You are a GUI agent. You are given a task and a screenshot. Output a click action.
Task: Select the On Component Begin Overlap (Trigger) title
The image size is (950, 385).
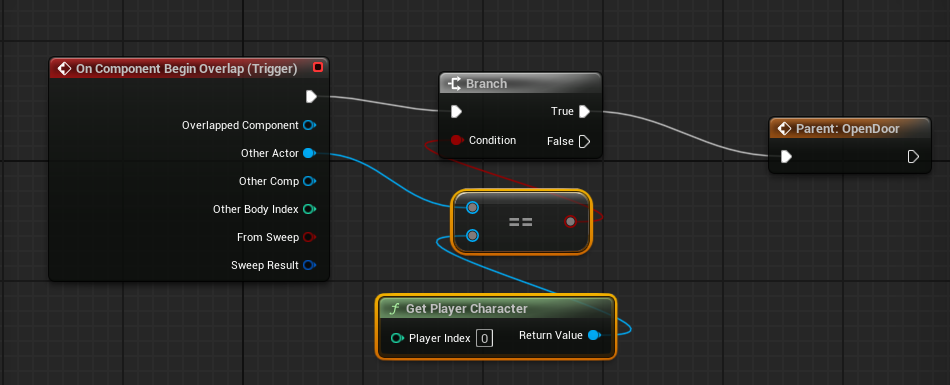(x=187, y=69)
